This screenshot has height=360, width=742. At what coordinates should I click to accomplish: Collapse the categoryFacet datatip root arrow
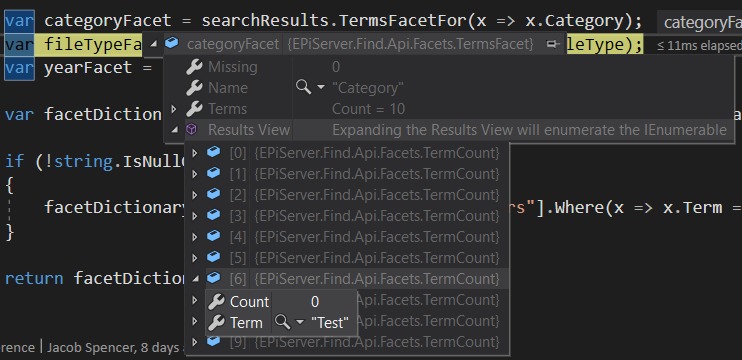tap(153, 44)
